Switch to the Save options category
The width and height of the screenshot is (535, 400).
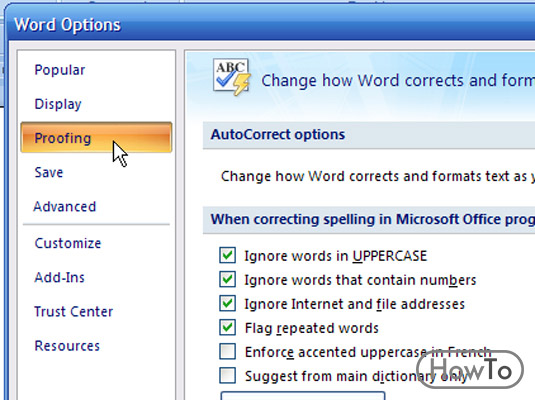pos(49,172)
